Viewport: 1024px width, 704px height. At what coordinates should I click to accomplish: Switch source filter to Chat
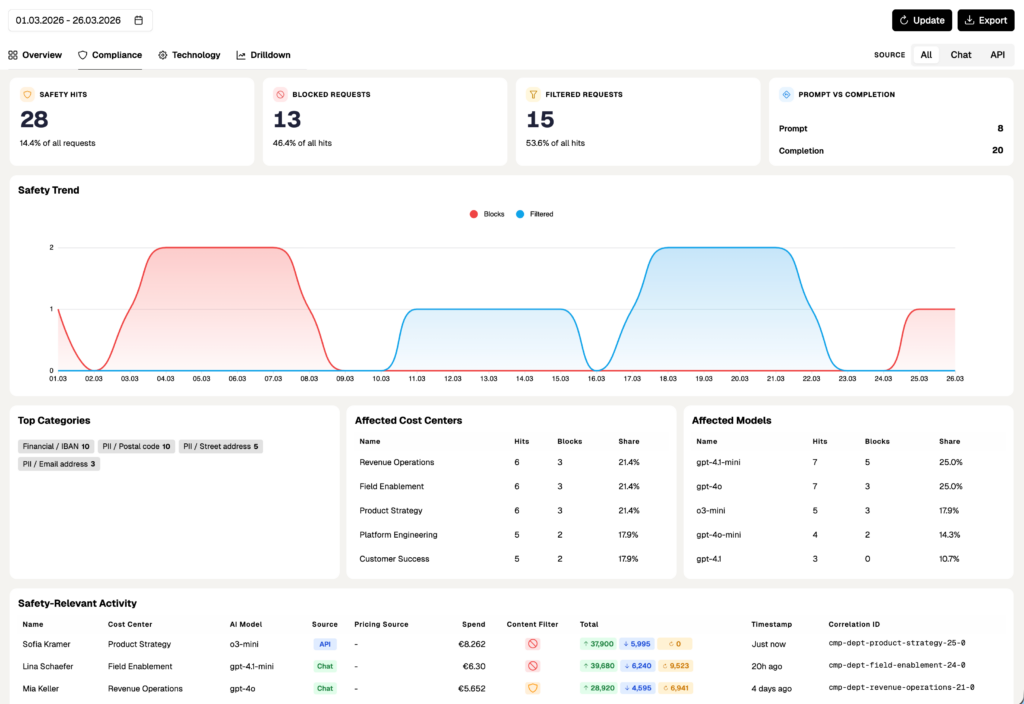pyautogui.click(x=959, y=55)
